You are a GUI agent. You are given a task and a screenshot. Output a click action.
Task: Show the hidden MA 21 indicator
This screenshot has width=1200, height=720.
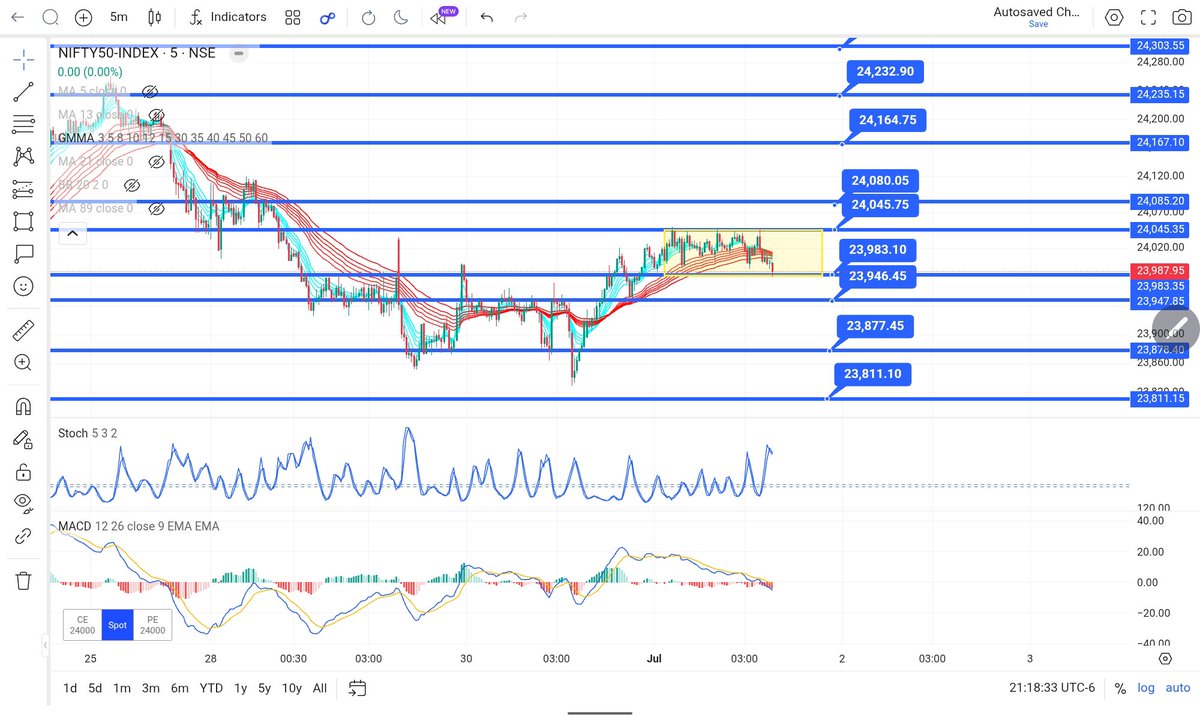[155, 161]
